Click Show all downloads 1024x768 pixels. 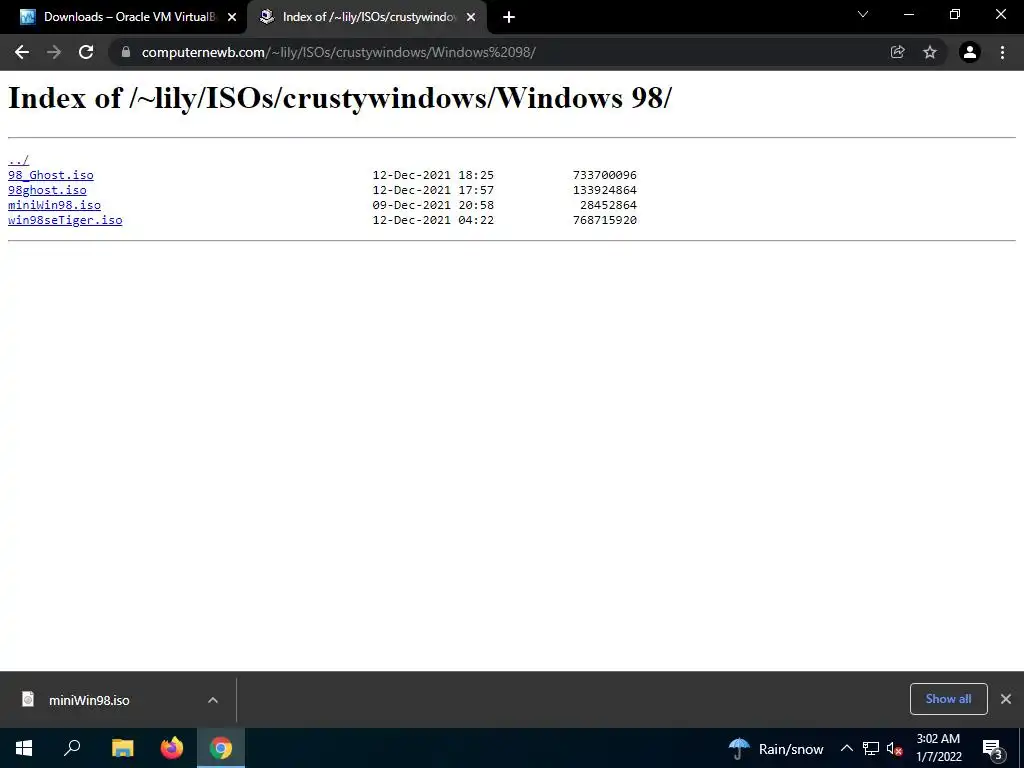pyautogui.click(x=948, y=699)
